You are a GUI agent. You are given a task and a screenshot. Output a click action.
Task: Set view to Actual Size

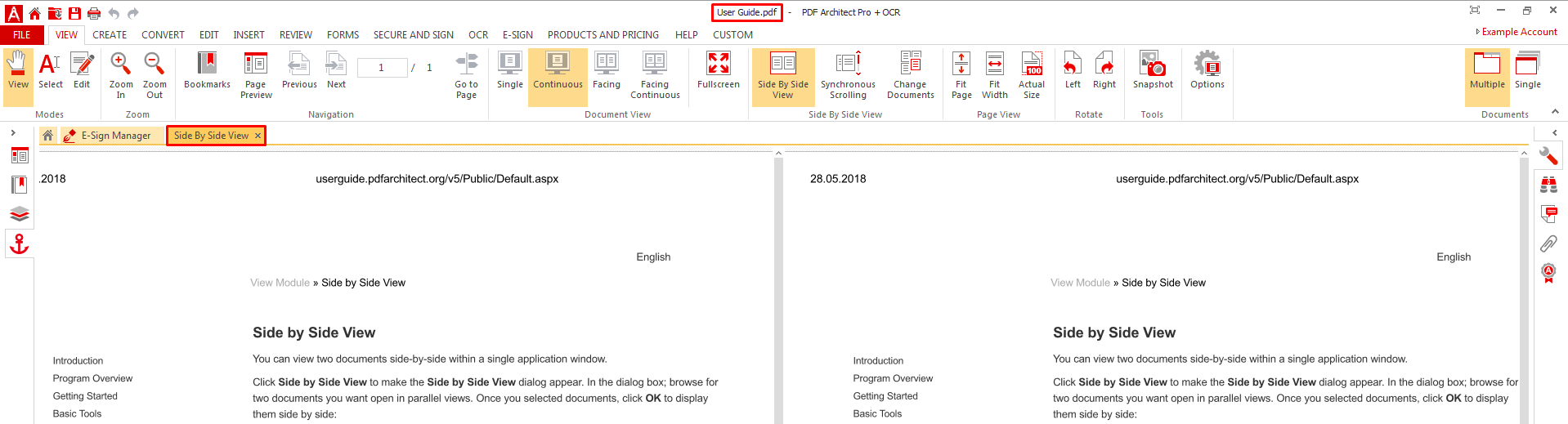tap(1032, 76)
